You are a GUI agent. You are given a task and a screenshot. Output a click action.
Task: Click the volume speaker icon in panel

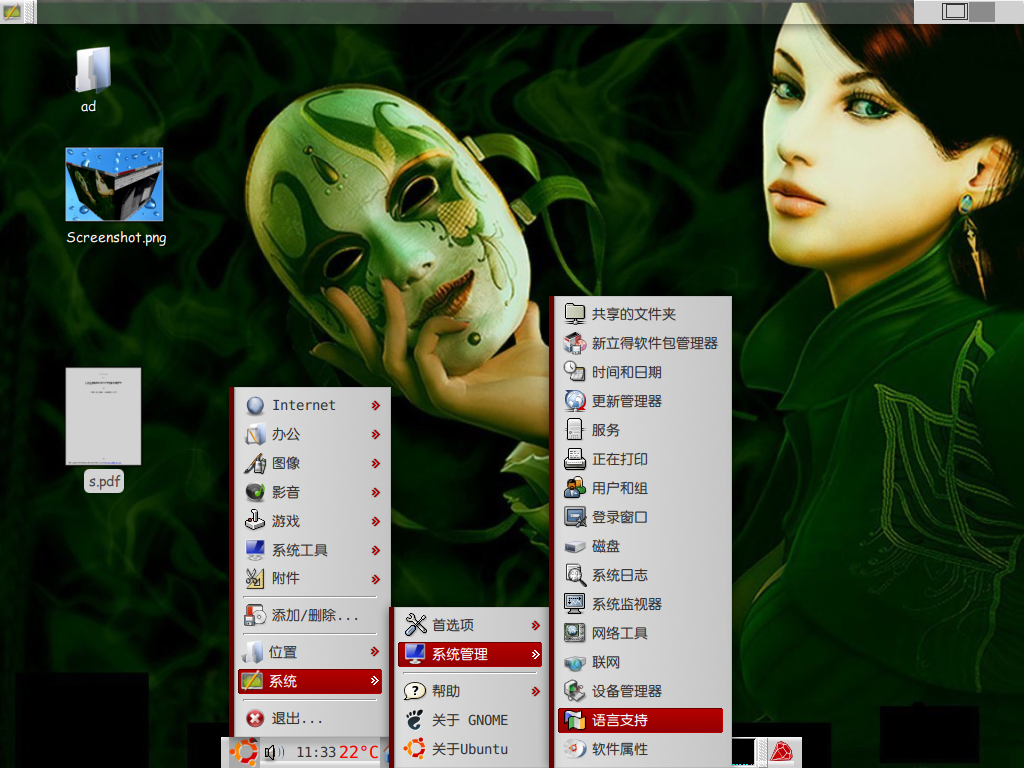274,752
